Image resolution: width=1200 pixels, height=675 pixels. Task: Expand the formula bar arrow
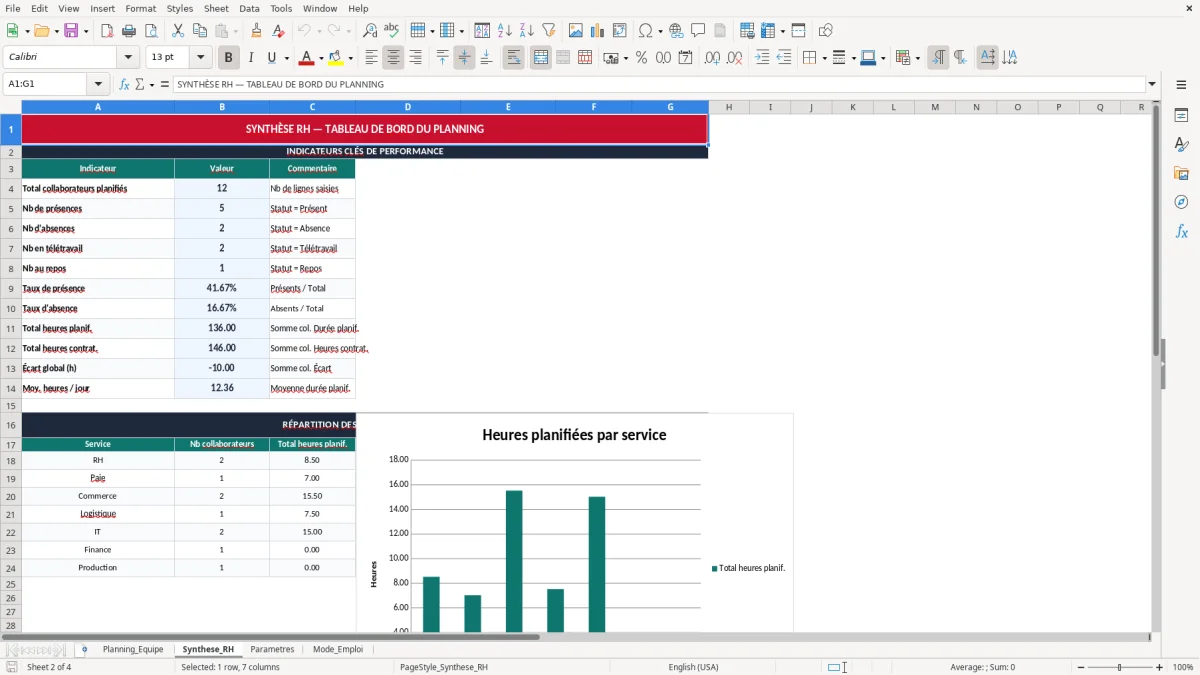1152,85
